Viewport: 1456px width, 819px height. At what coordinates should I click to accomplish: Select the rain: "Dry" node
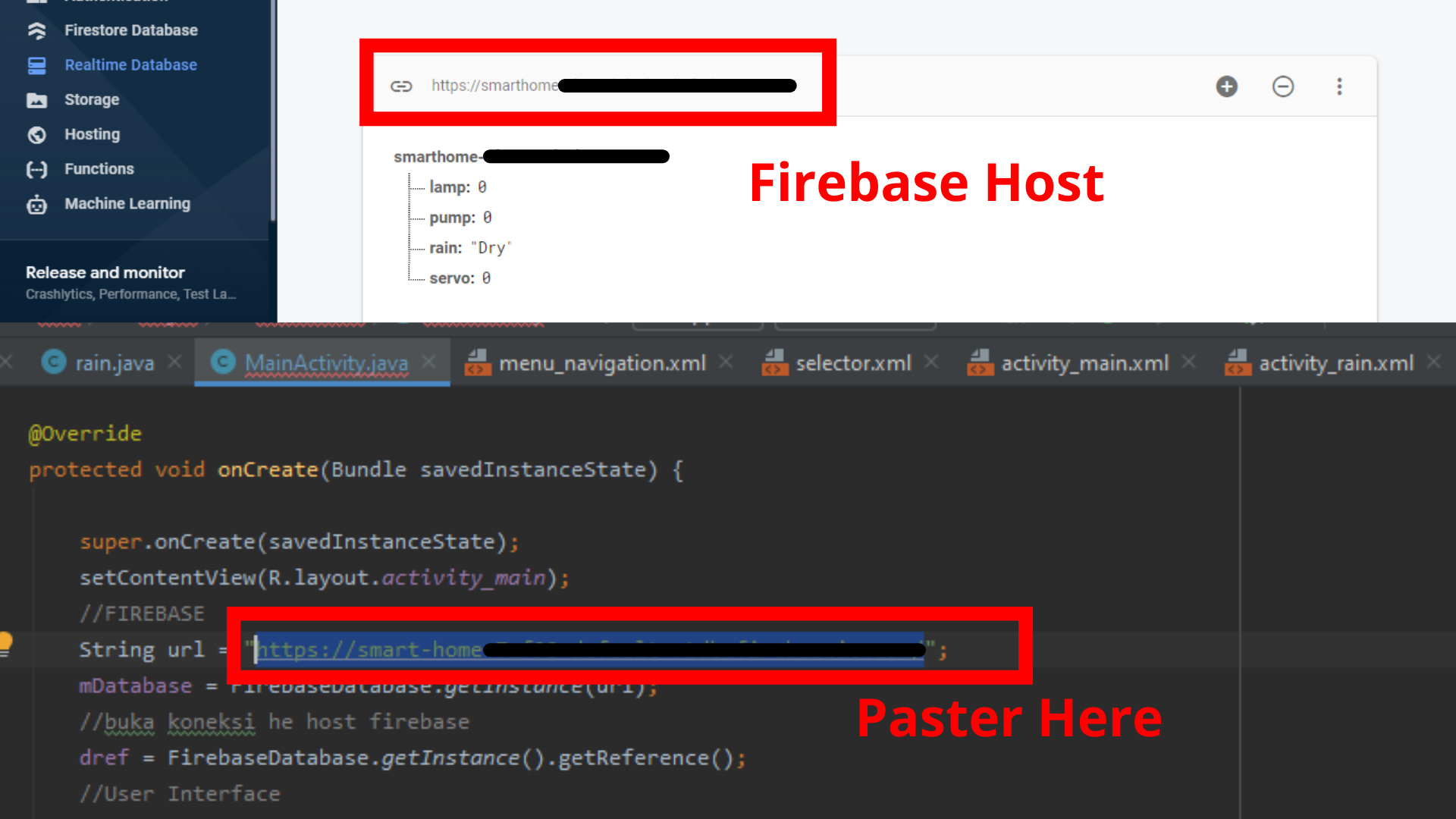pyautogui.click(x=470, y=248)
